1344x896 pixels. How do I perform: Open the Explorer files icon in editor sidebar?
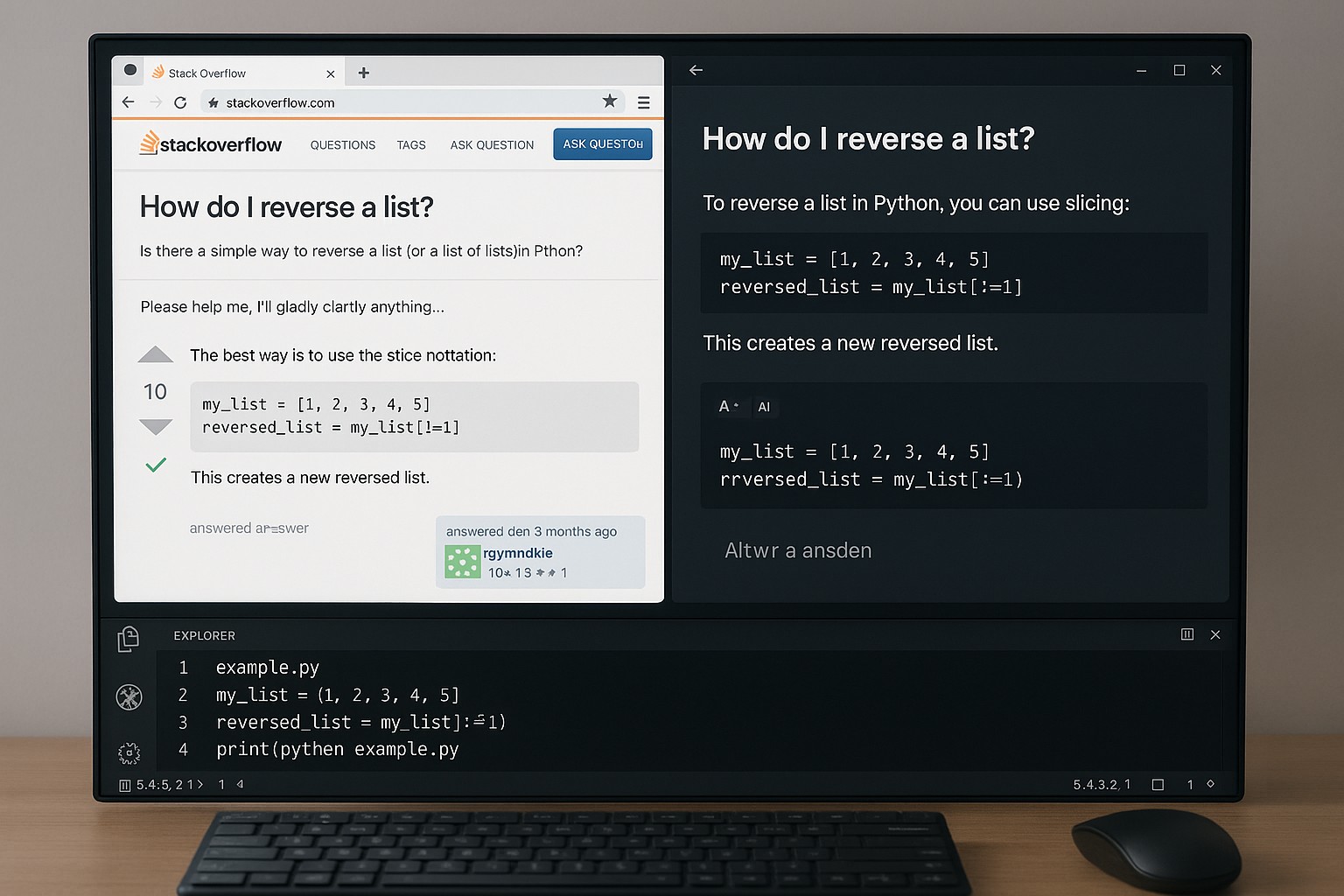pyautogui.click(x=128, y=640)
